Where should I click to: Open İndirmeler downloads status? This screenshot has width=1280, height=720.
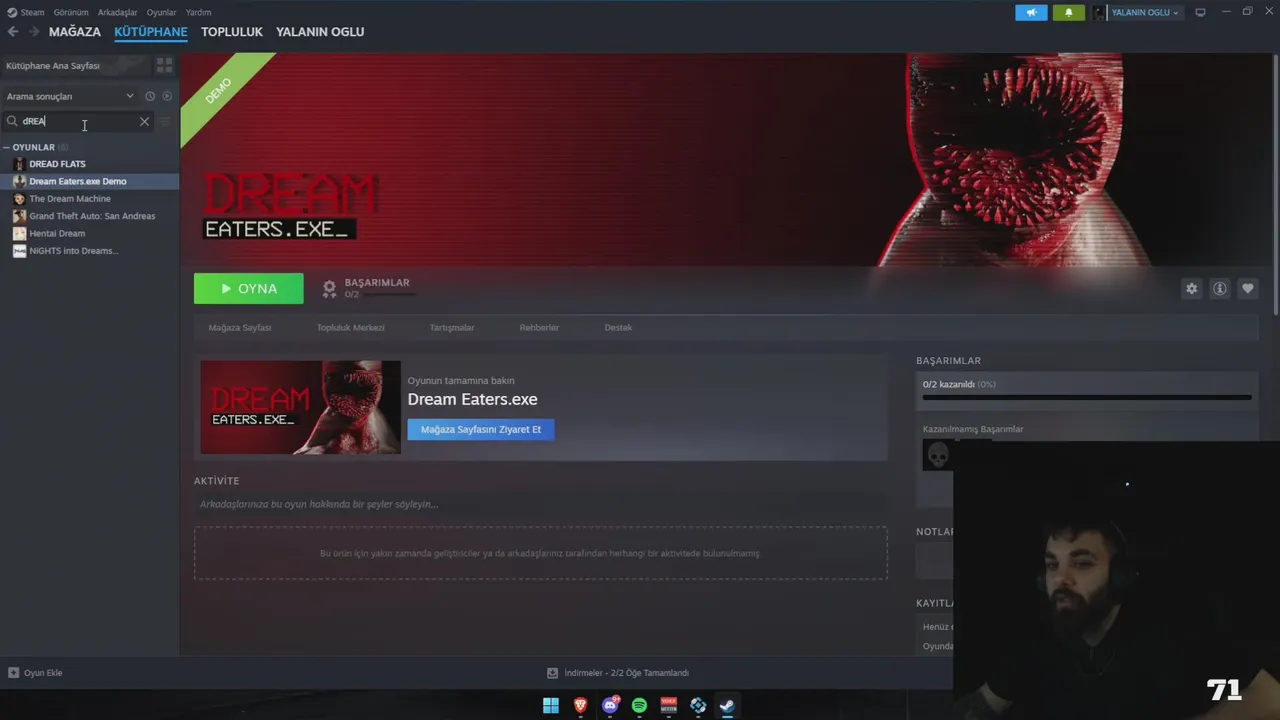[618, 673]
